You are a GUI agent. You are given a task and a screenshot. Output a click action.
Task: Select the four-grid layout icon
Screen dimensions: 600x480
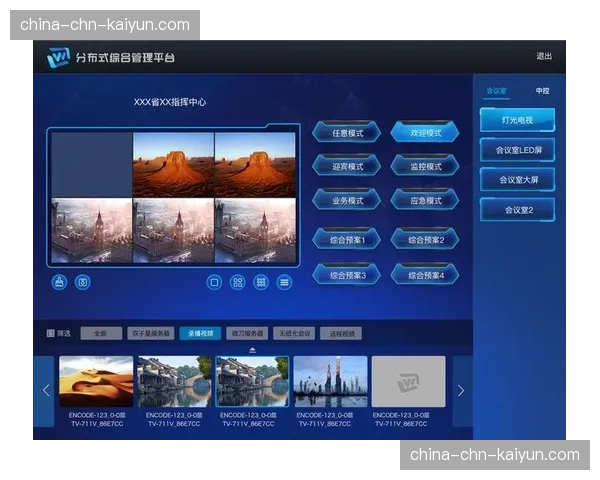(238, 282)
